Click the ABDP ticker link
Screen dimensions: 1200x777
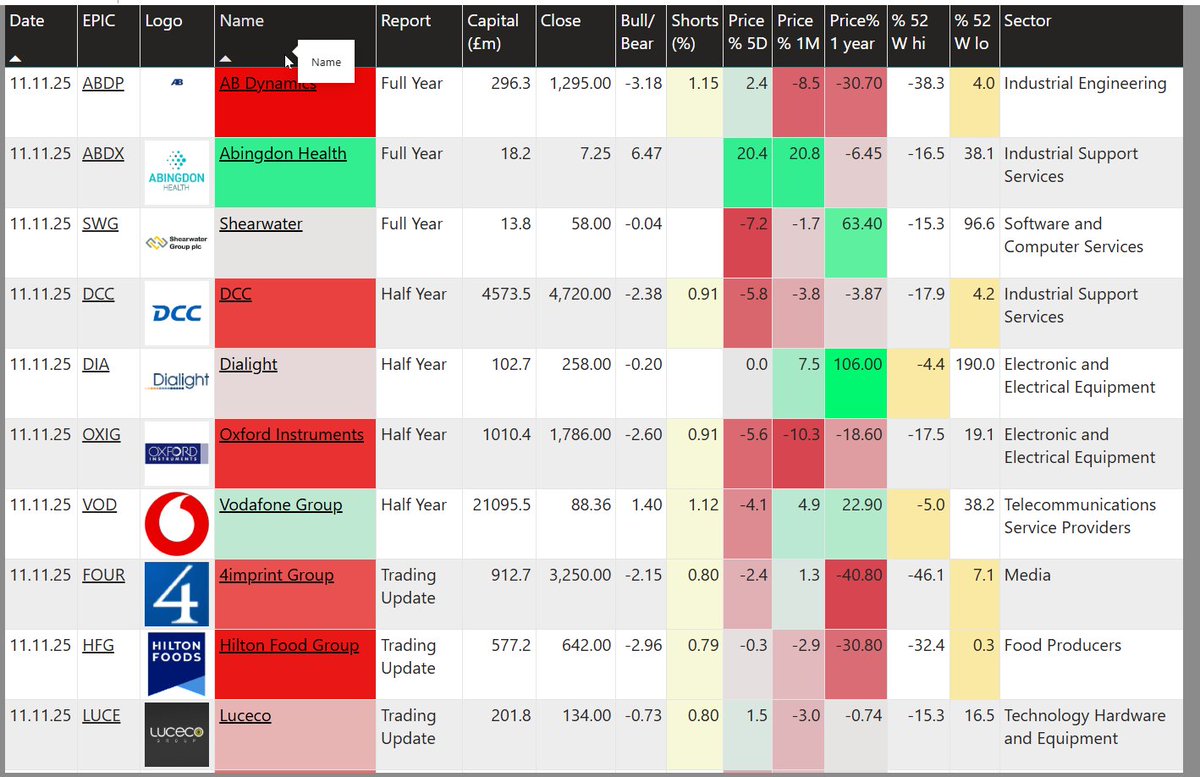103,84
